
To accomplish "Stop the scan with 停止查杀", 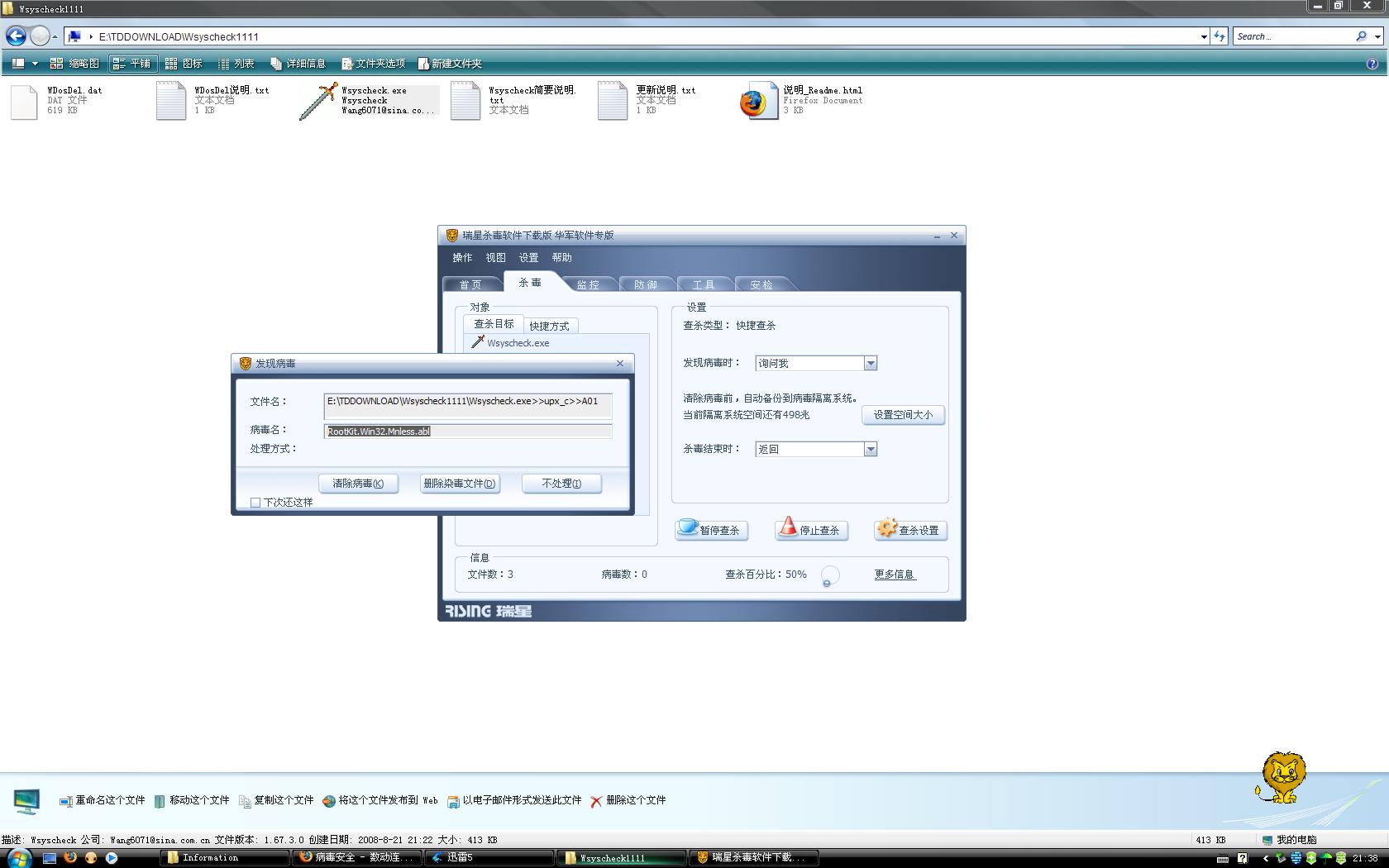I will (810, 530).
